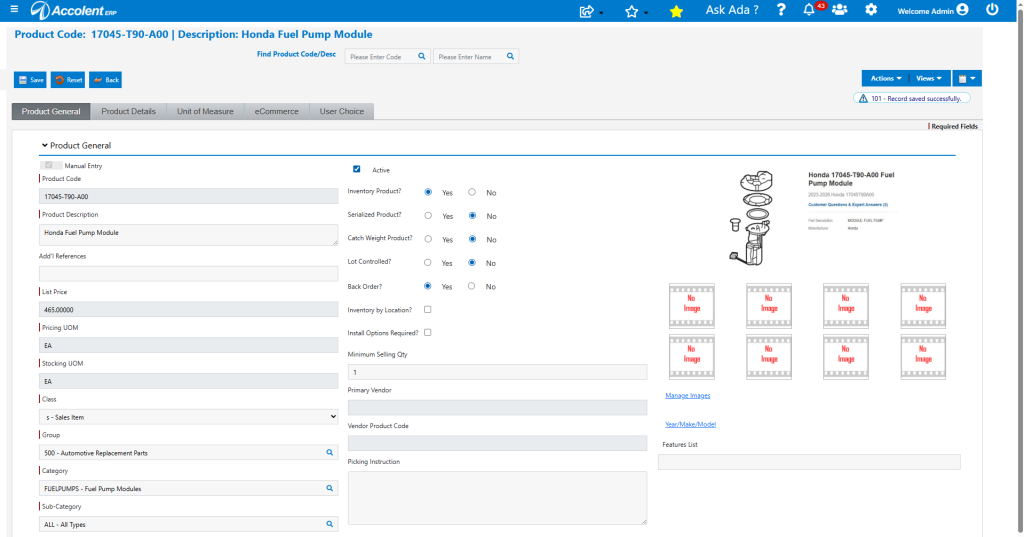
Task: Click the Minimum Selling Qty field
Action: 498,372
